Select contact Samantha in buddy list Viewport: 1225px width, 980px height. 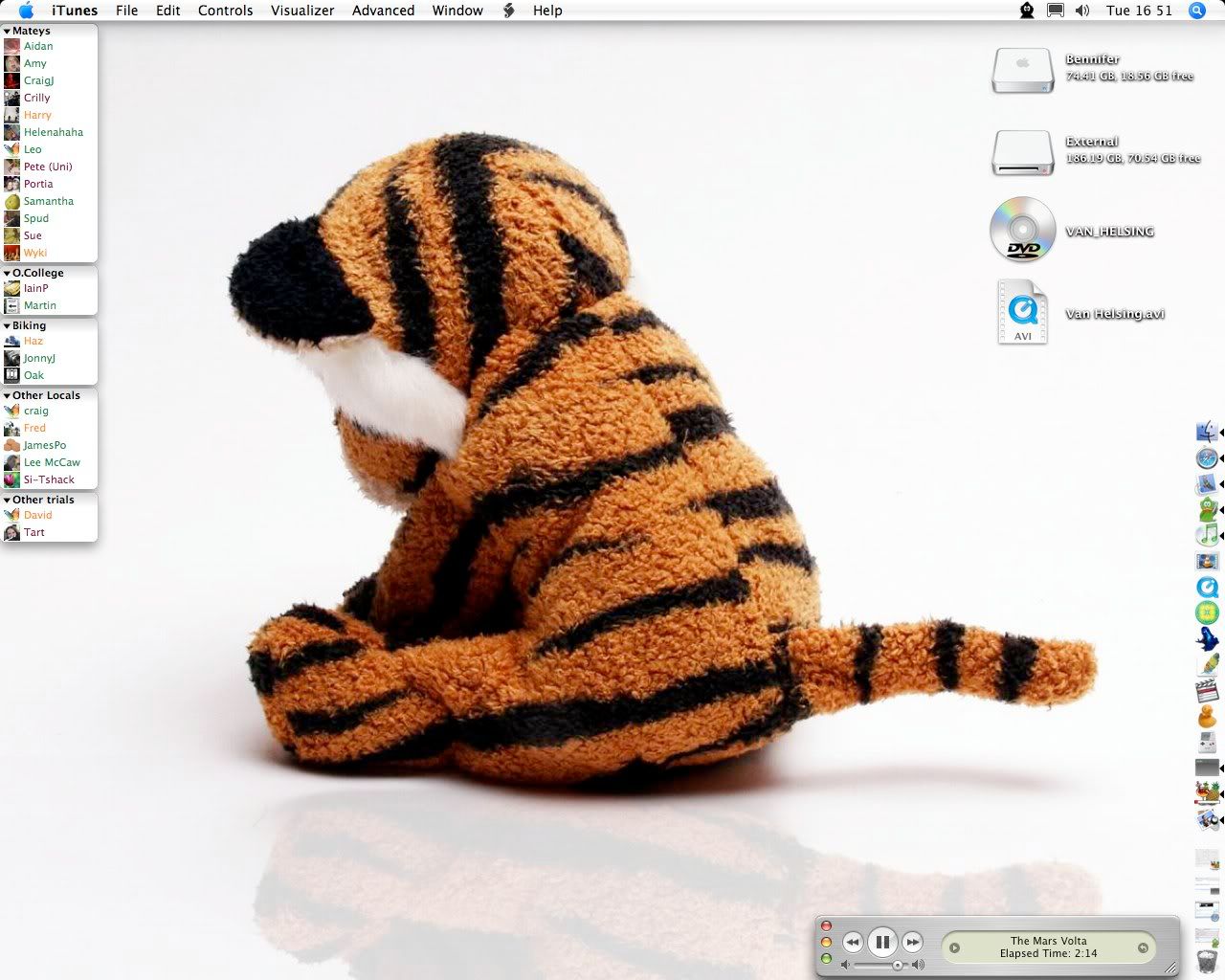[x=49, y=201]
